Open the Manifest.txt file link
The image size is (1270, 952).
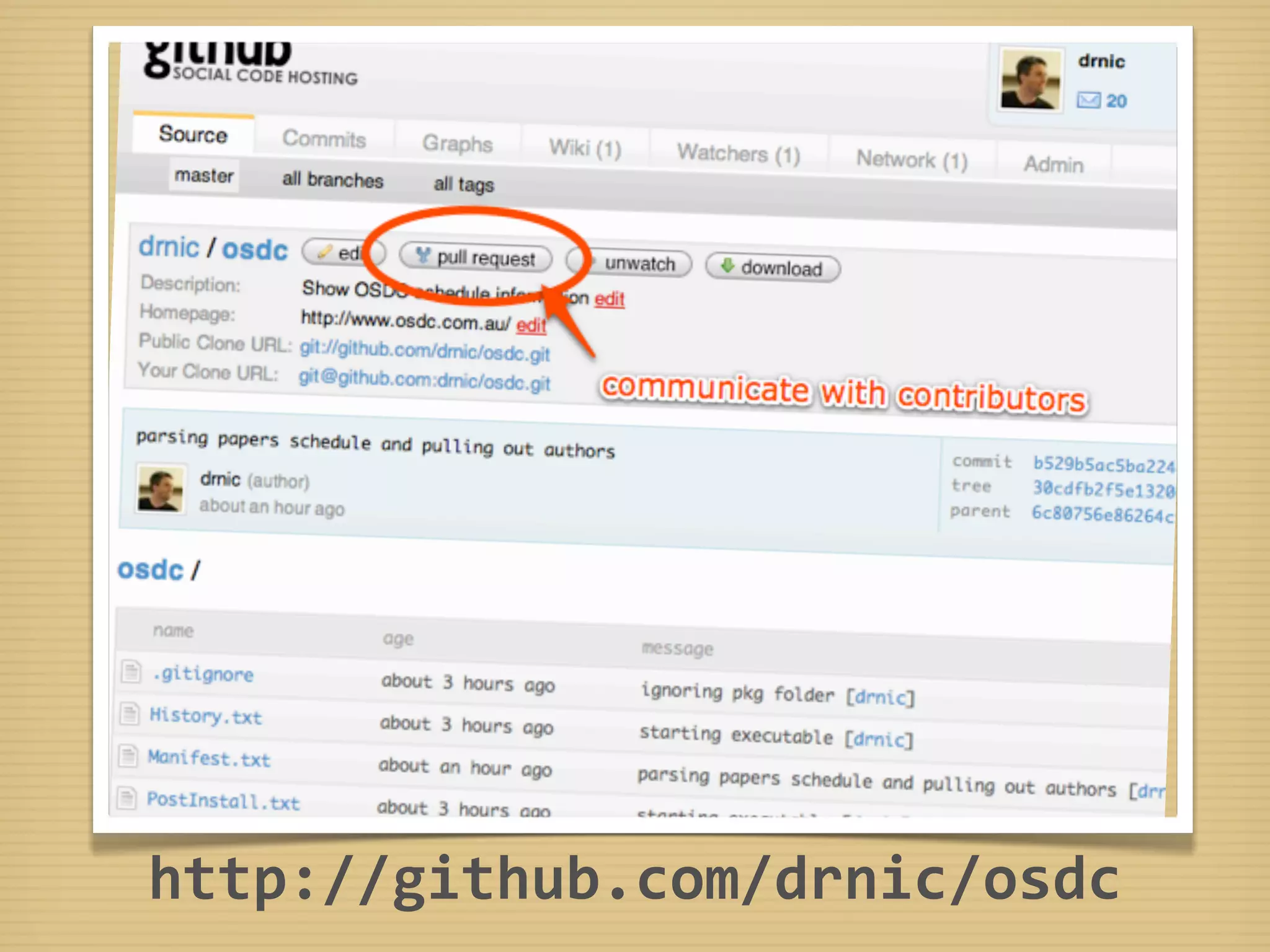click(x=209, y=758)
